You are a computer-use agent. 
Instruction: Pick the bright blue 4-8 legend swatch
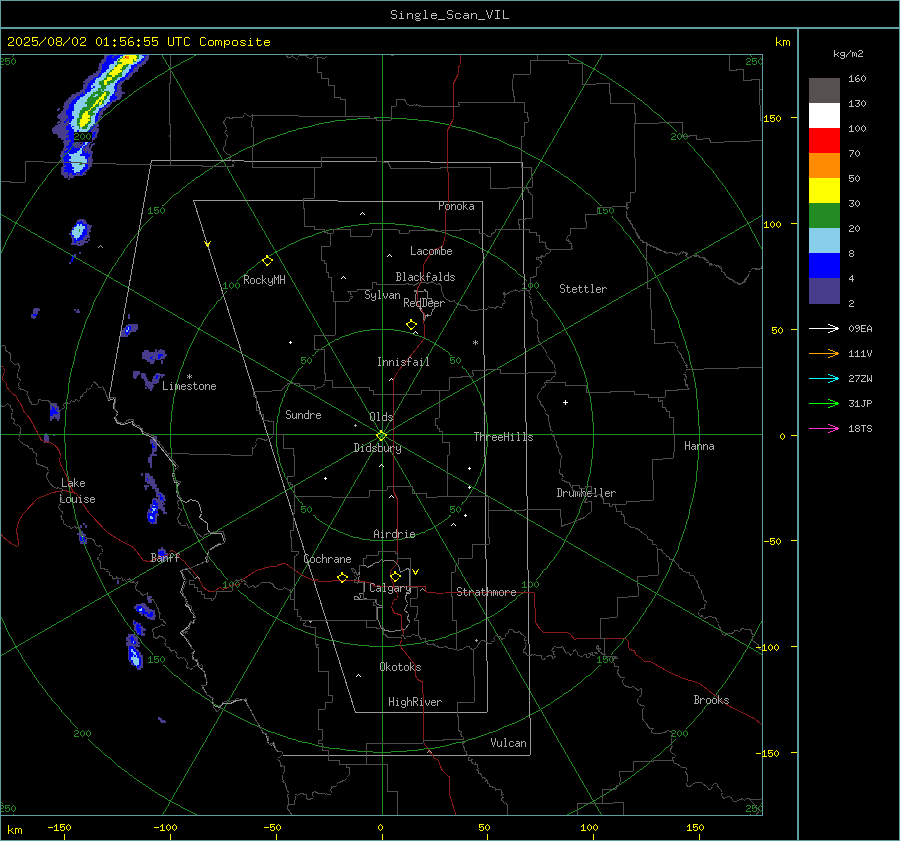(x=824, y=266)
